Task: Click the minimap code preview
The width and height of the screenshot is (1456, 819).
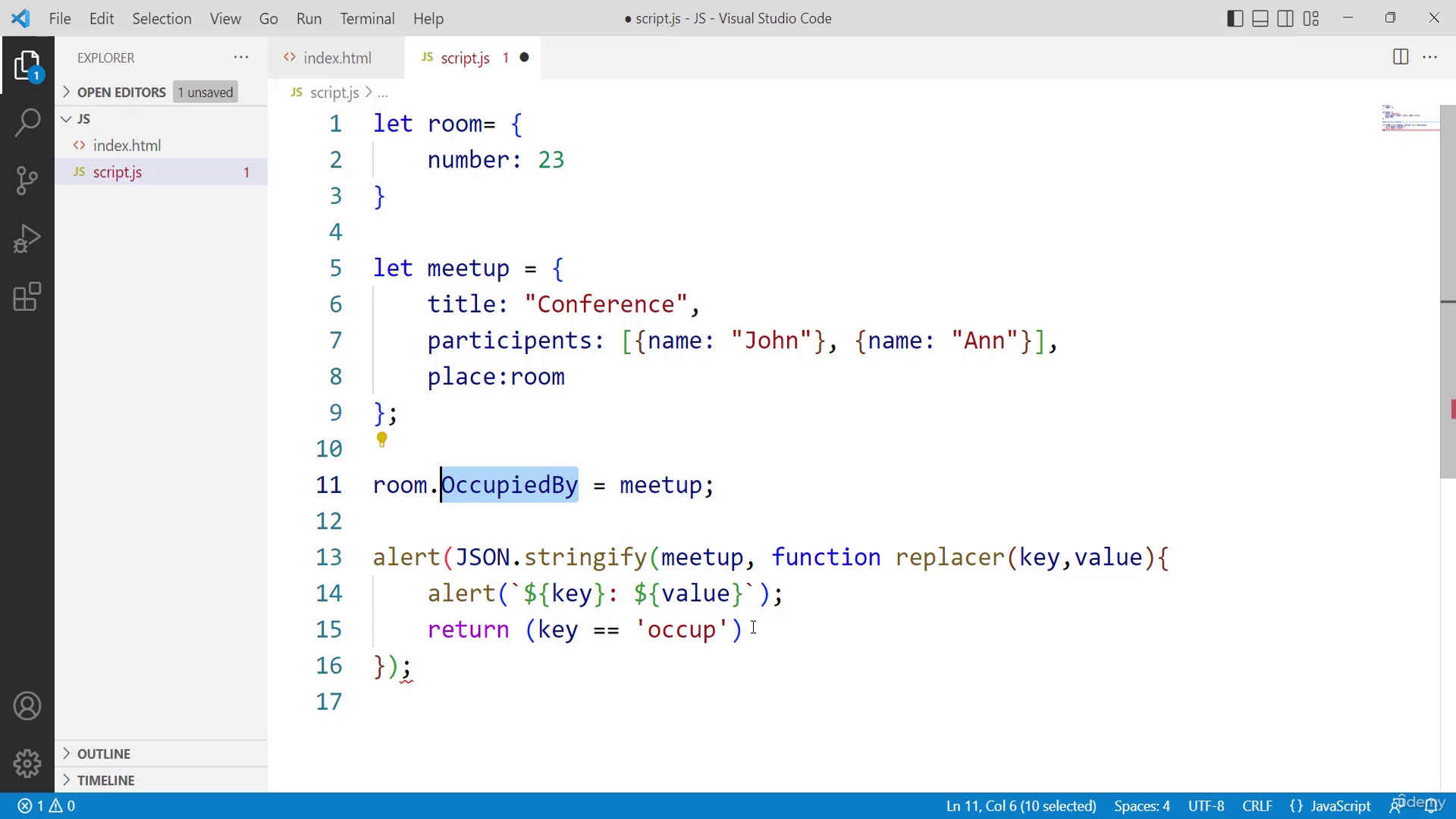Action: pyautogui.click(x=1409, y=118)
